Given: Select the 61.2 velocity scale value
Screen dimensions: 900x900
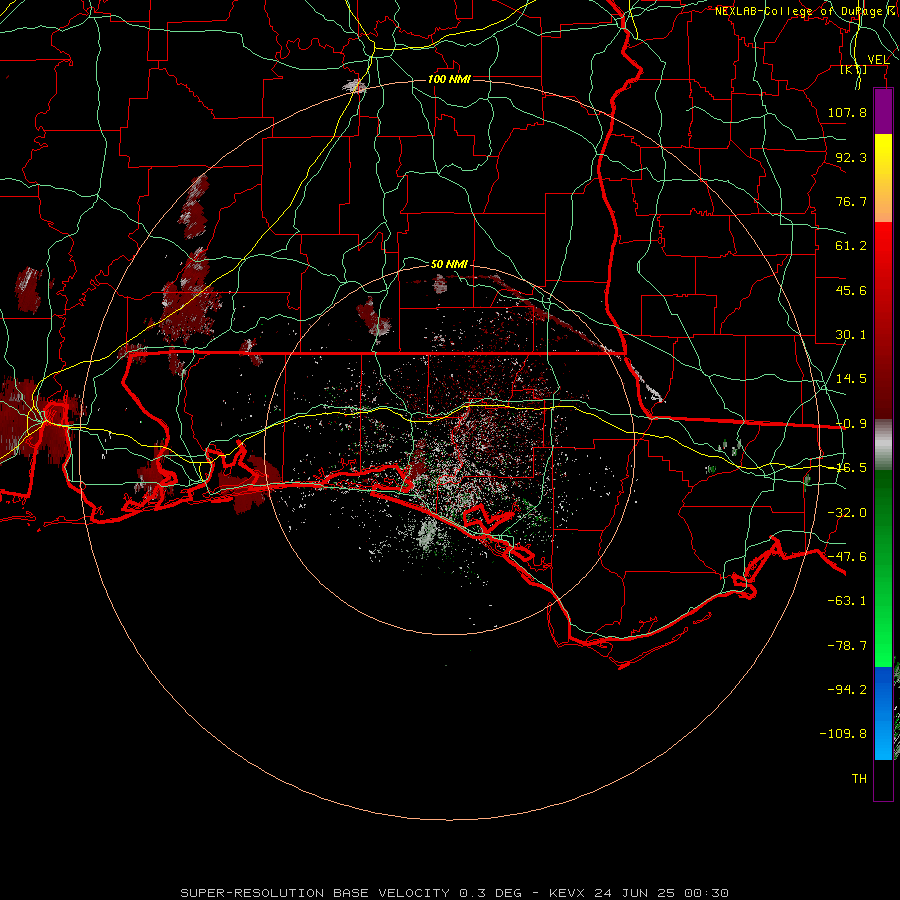Looking at the screenshot, I should pos(851,246).
